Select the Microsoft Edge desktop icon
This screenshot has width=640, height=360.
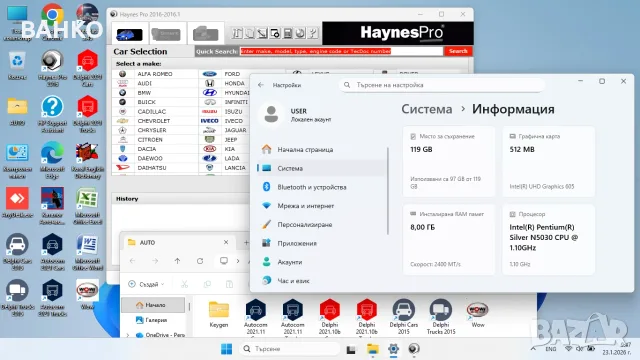coord(53,160)
